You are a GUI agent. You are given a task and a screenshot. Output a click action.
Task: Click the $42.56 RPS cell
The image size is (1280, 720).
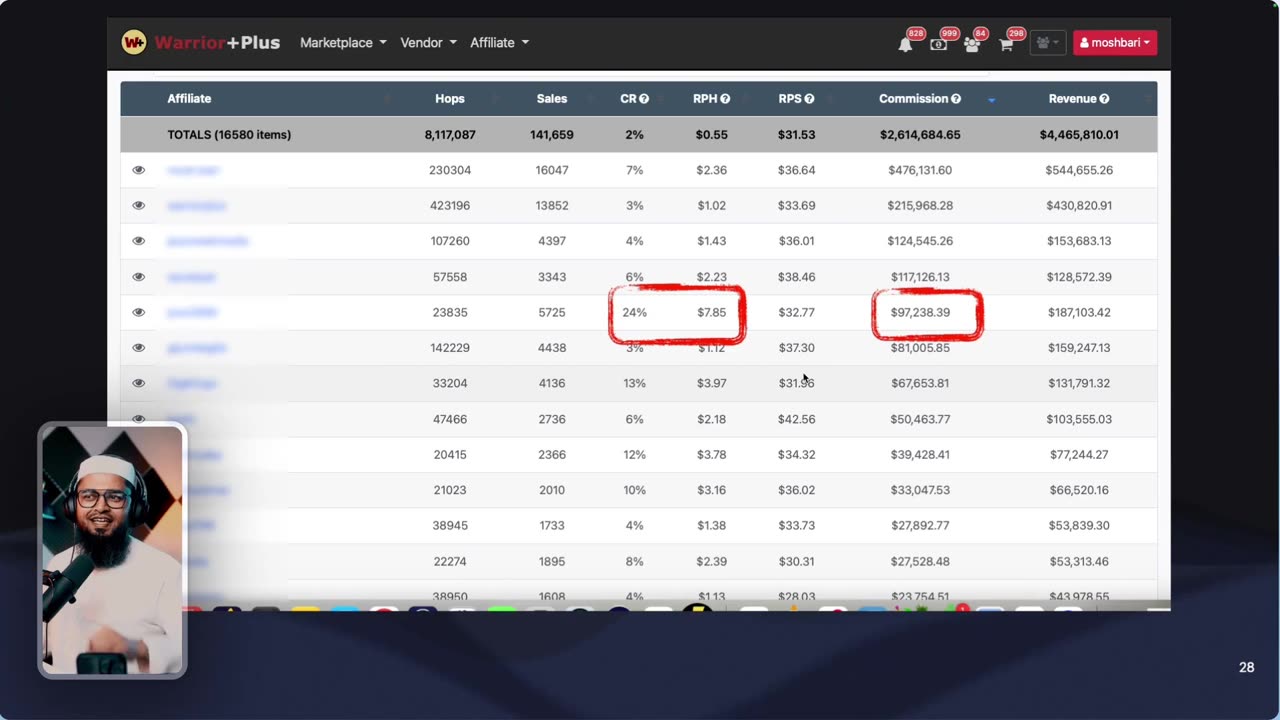coord(796,419)
